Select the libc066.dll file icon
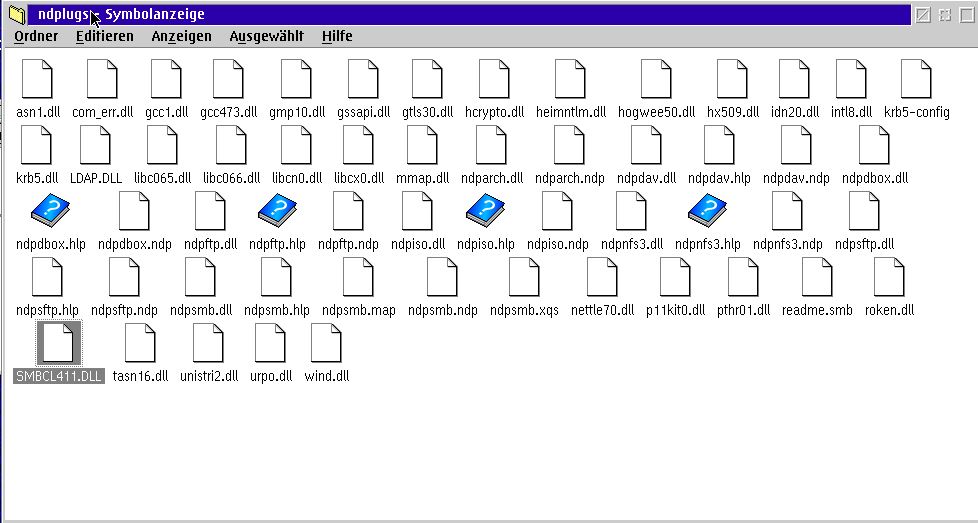The image size is (978, 523). coord(231,145)
